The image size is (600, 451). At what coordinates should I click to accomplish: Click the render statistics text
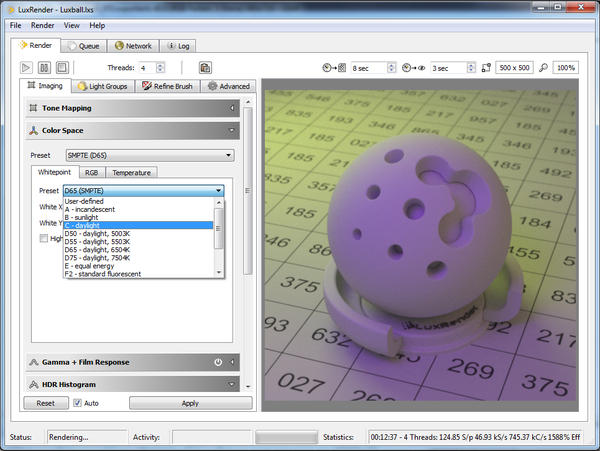(475, 437)
